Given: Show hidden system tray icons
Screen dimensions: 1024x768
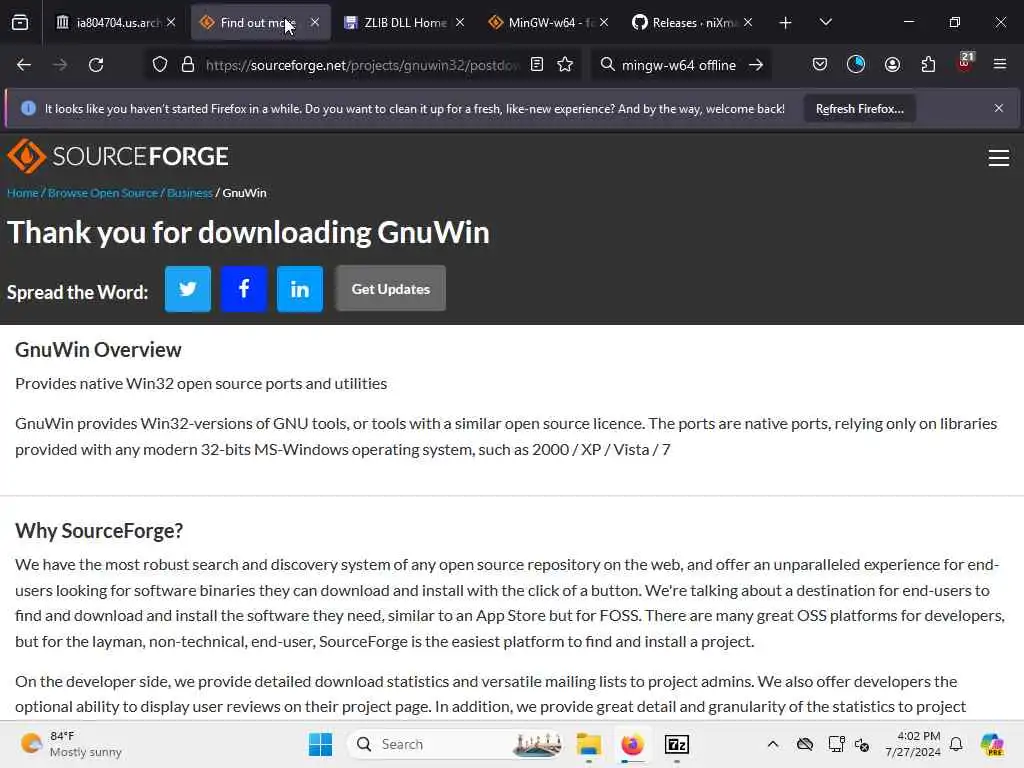Looking at the screenshot, I should tap(773, 744).
